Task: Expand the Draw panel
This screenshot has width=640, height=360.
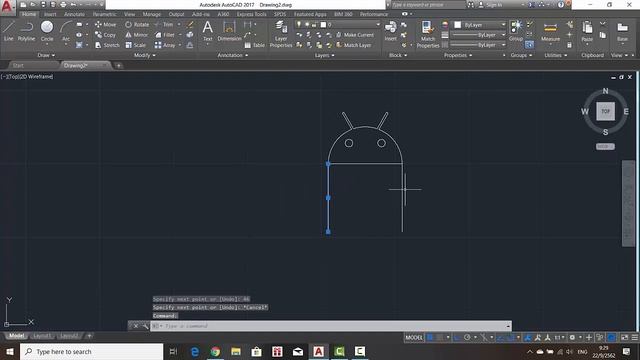Action: (x=46, y=55)
